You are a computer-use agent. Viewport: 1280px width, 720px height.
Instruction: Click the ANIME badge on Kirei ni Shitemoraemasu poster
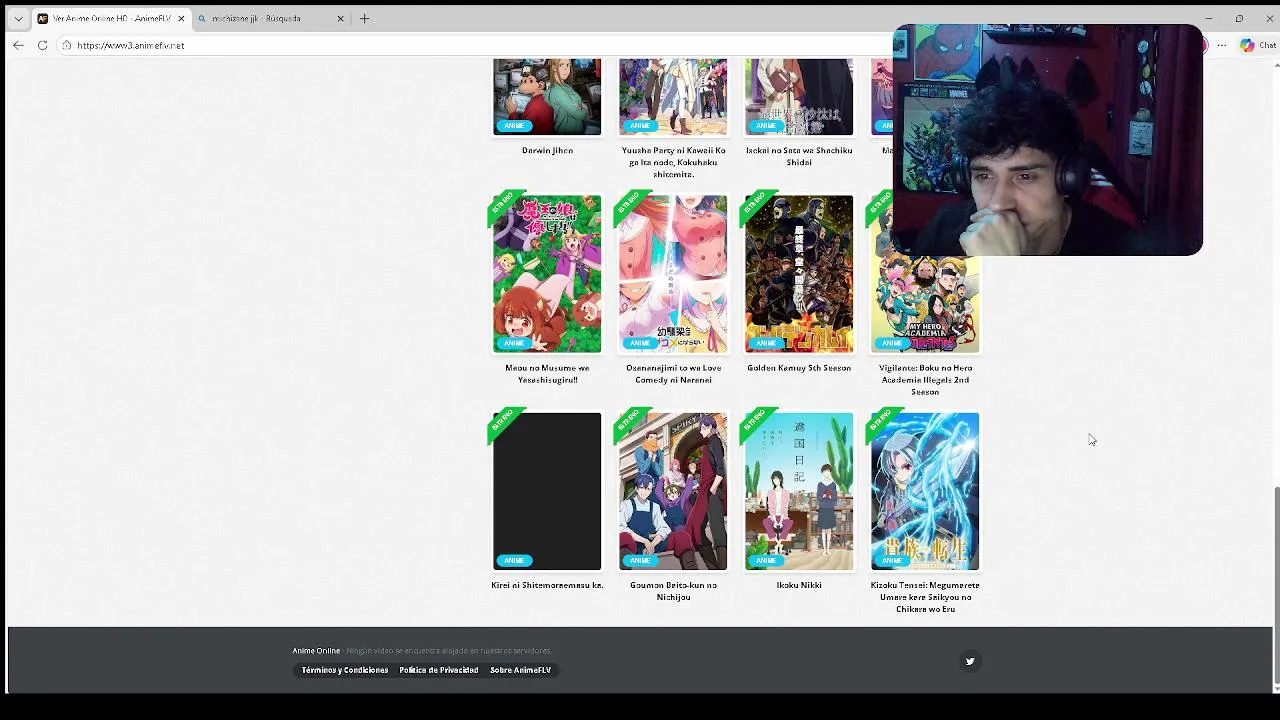(514, 560)
